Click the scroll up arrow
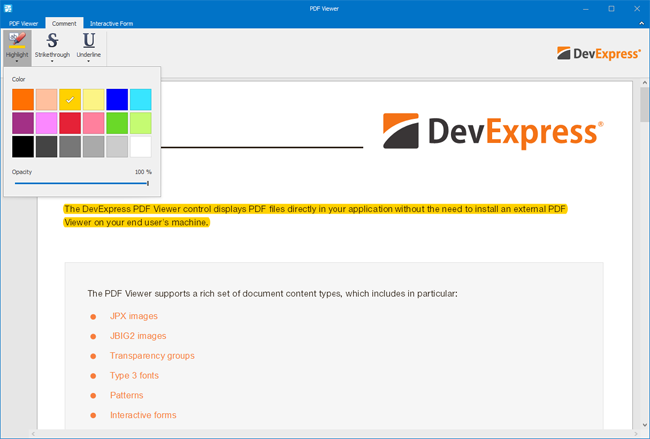The image size is (650, 439). [644, 83]
